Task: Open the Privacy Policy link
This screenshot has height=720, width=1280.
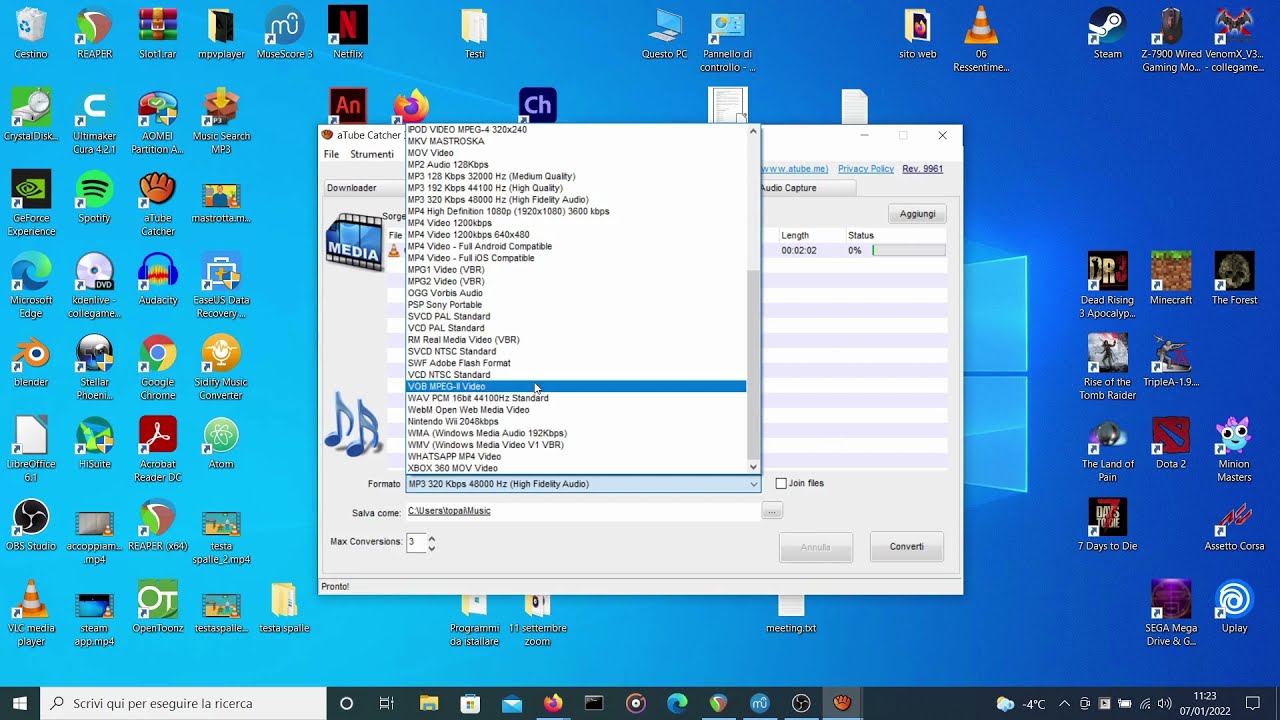Action: 866,169
